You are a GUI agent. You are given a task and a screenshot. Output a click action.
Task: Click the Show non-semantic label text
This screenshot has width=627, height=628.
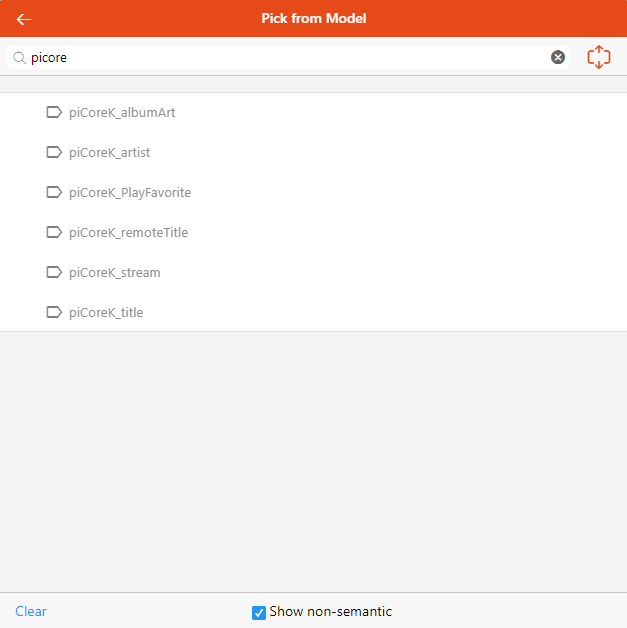coord(331,611)
